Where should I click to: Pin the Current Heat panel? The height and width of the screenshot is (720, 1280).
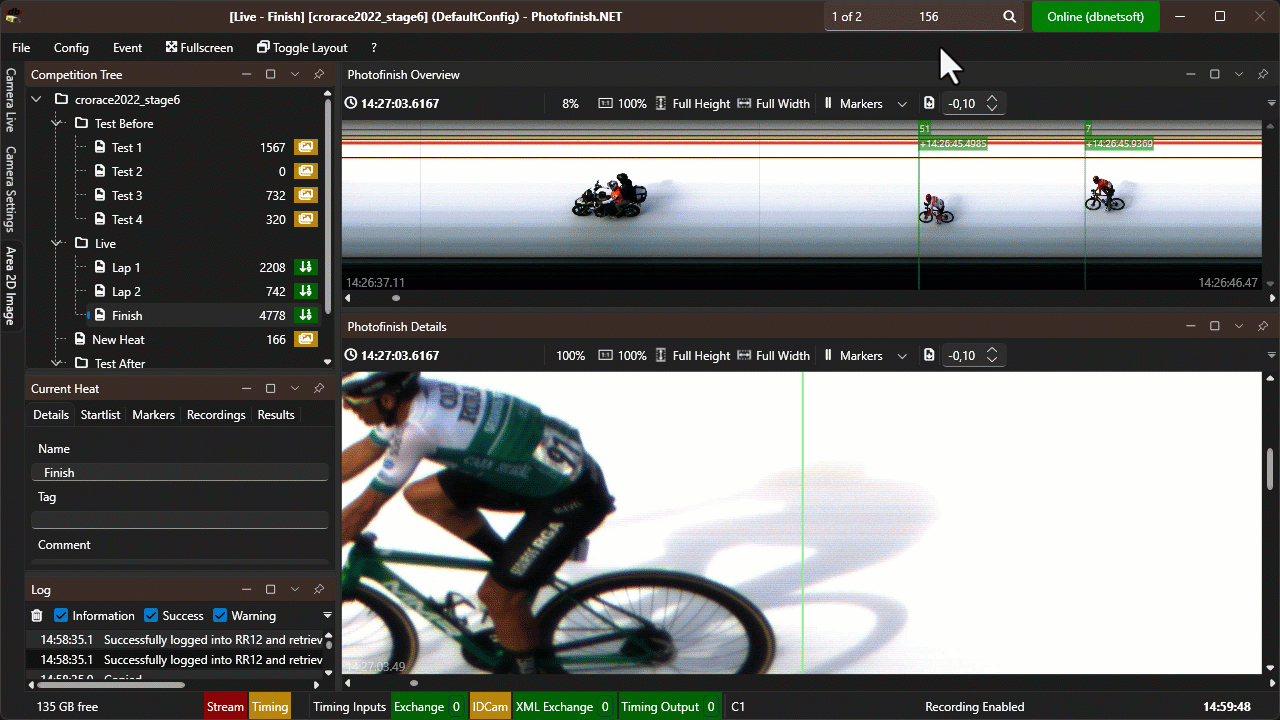[319, 389]
